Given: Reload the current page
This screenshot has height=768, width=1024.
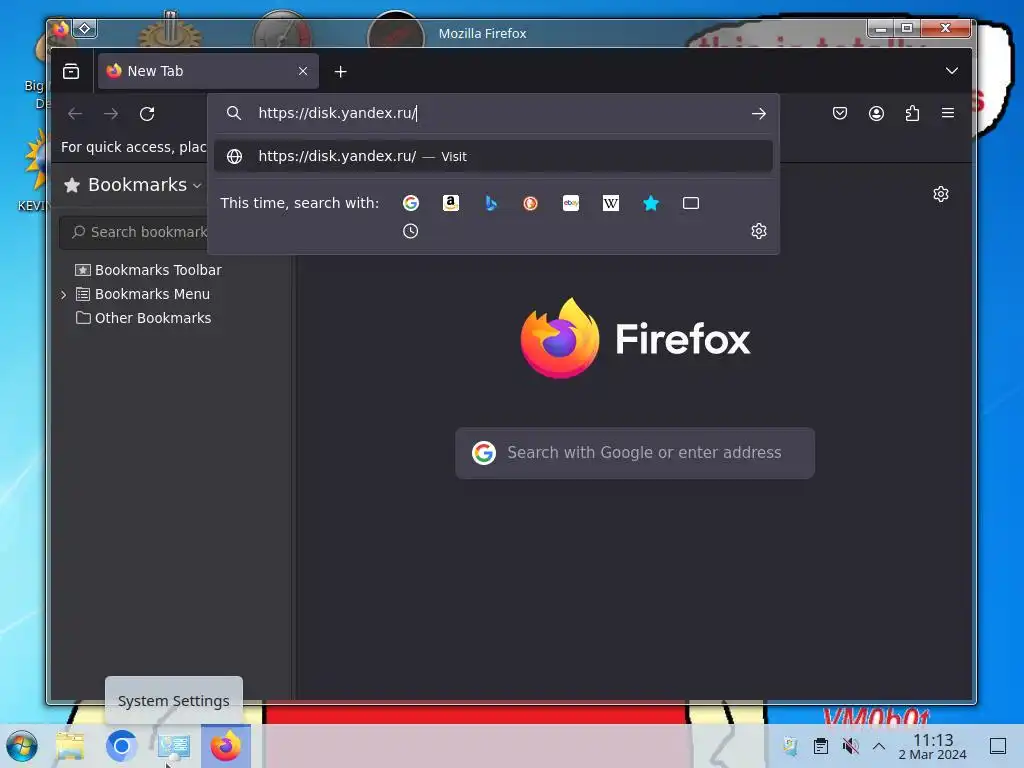Looking at the screenshot, I should (x=147, y=114).
